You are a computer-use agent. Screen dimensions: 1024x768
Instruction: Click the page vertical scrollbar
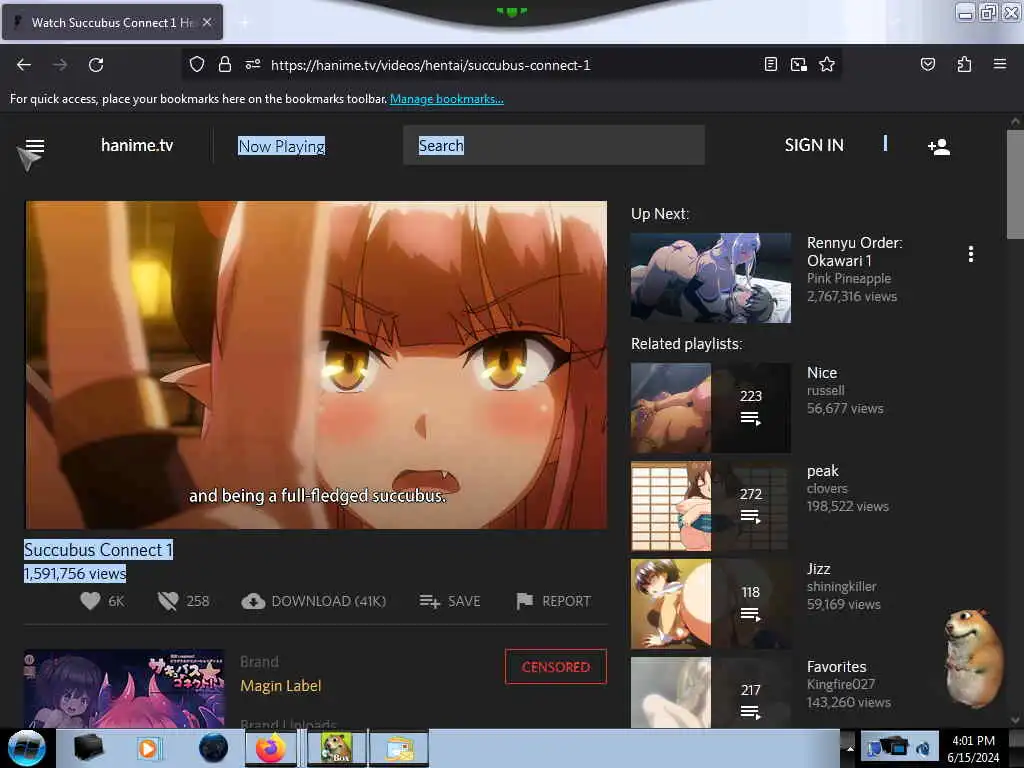point(1015,185)
